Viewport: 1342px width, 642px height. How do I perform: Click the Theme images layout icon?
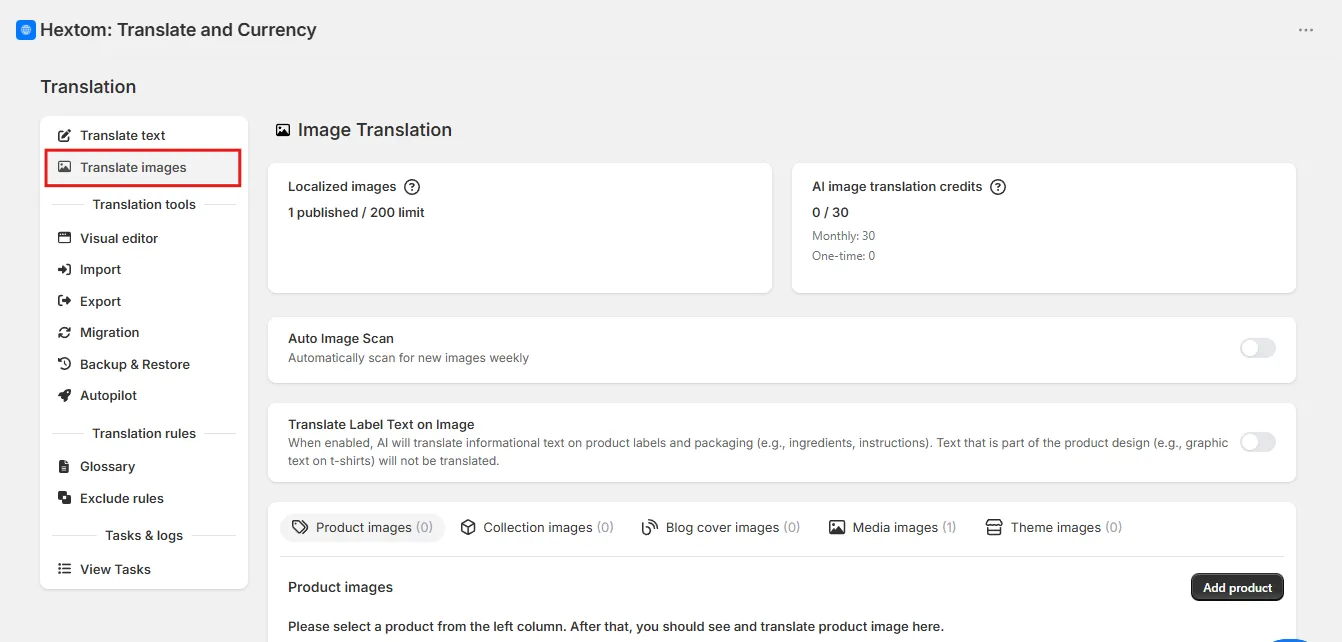tap(994, 527)
